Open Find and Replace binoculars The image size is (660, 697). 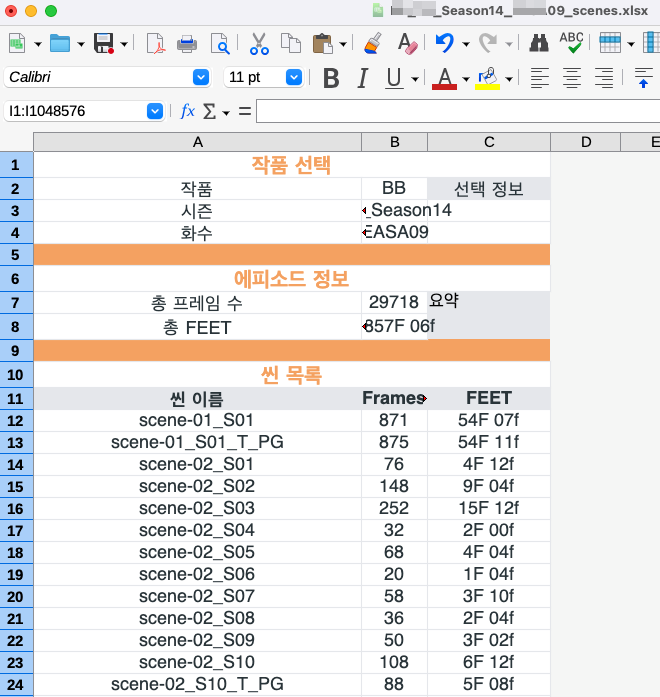(539, 44)
